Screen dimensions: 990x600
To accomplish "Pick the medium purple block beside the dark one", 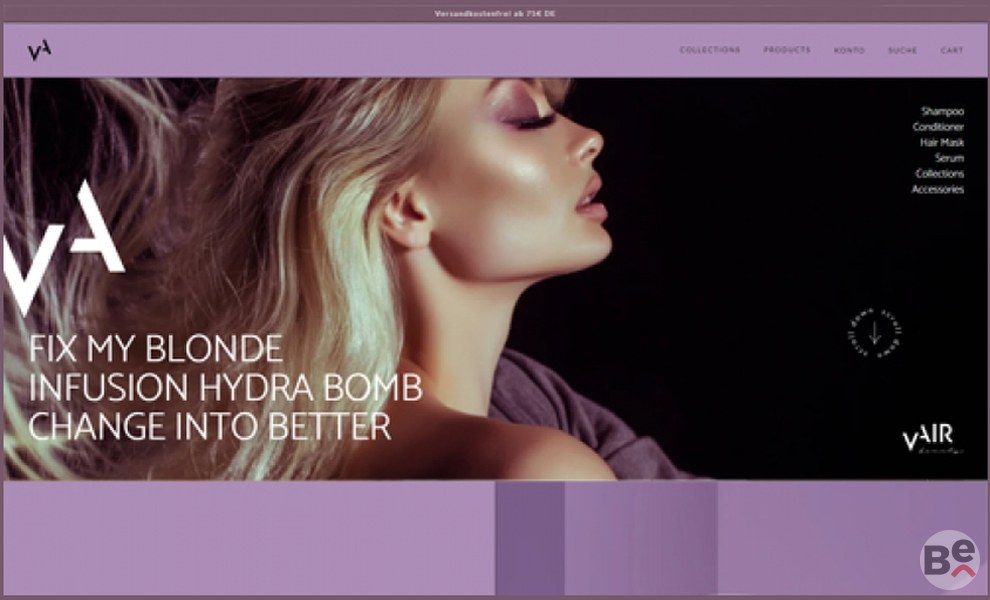I will point(640,538).
